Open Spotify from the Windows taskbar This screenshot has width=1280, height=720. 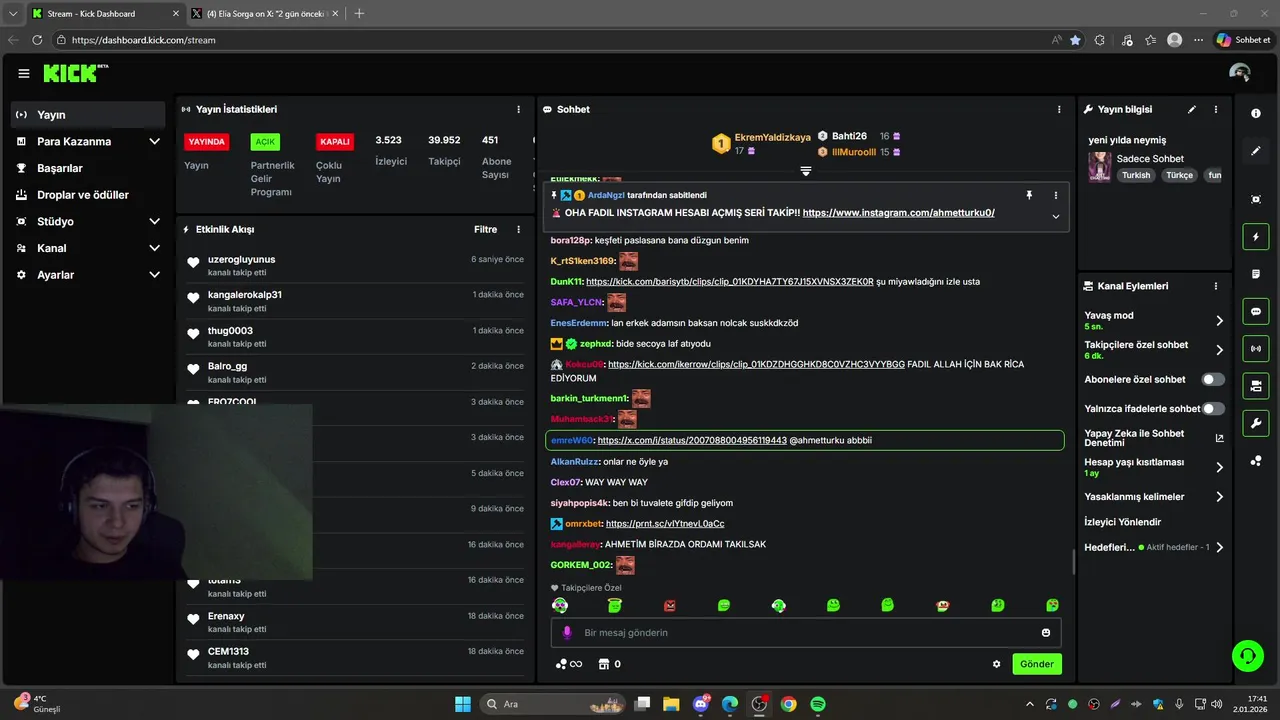point(818,704)
